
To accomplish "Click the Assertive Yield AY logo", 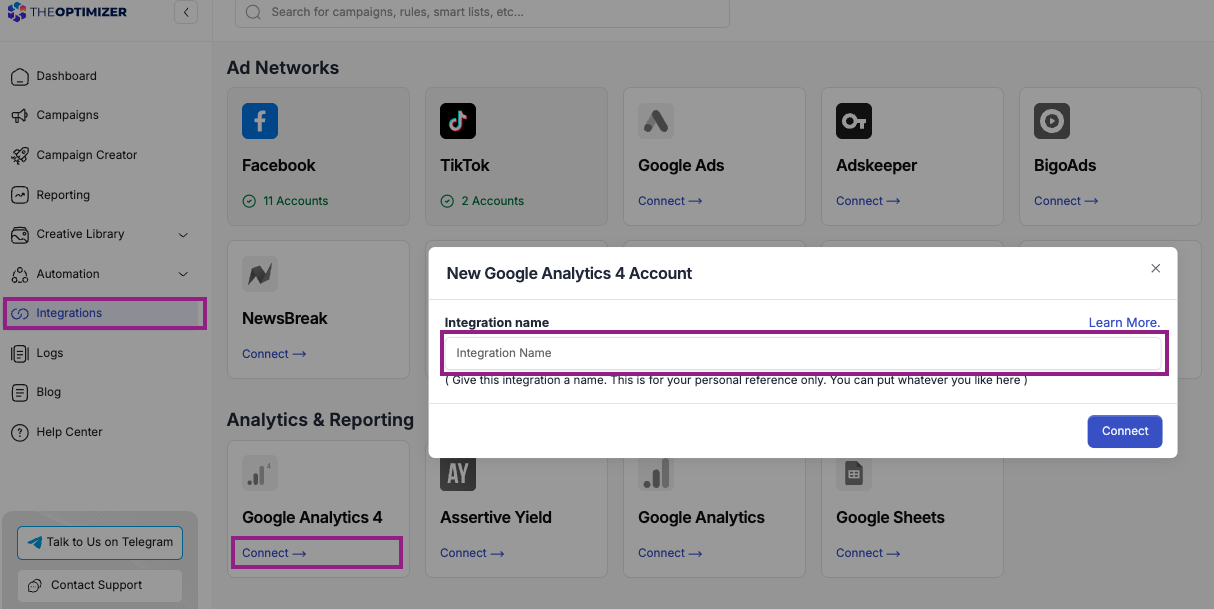I will pos(458,473).
